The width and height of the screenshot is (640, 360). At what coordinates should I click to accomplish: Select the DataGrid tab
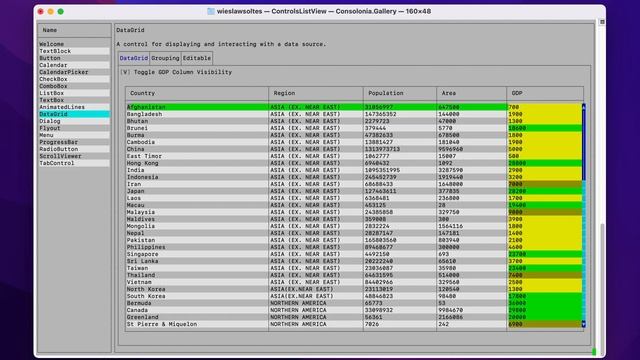pyautogui.click(x=134, y=58)
